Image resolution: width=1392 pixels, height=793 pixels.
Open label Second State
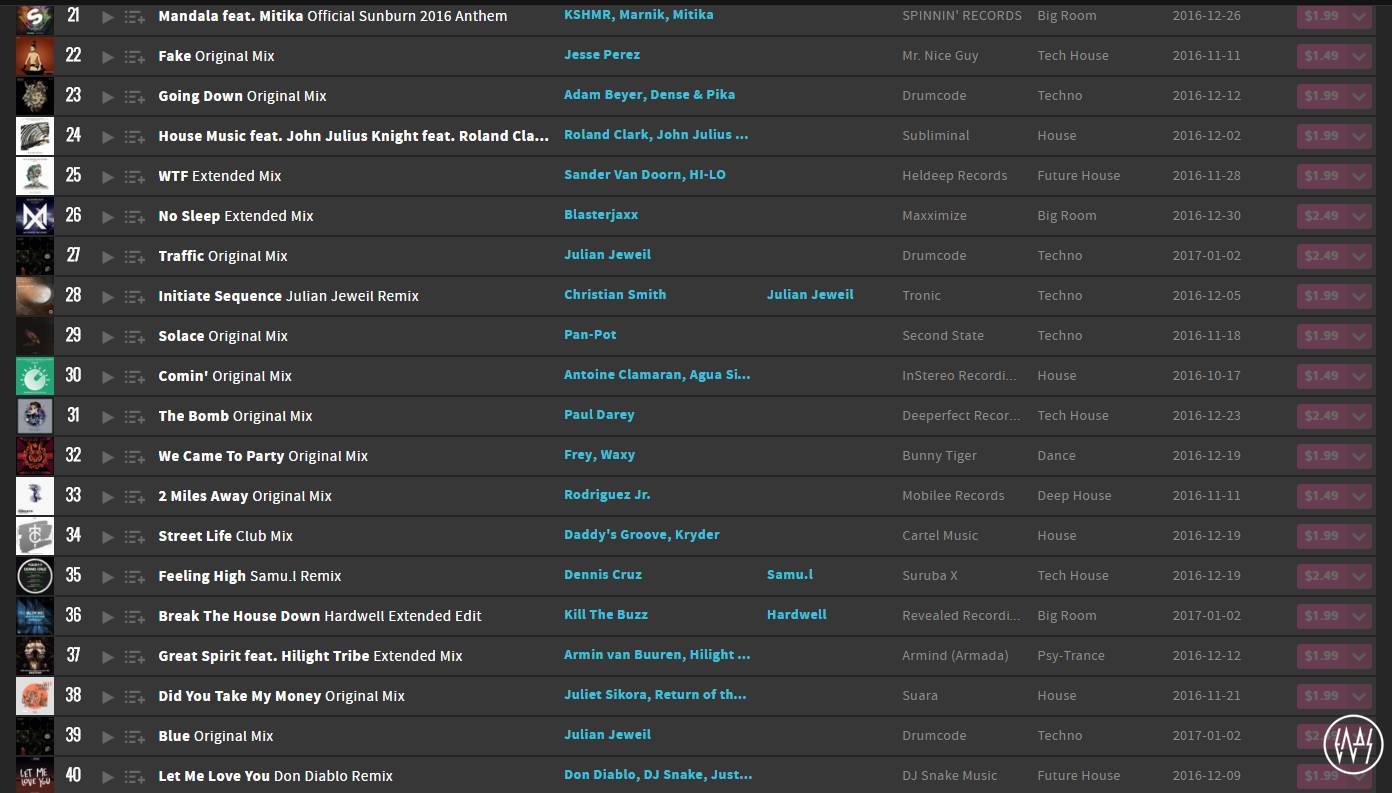tap(943, 336)
